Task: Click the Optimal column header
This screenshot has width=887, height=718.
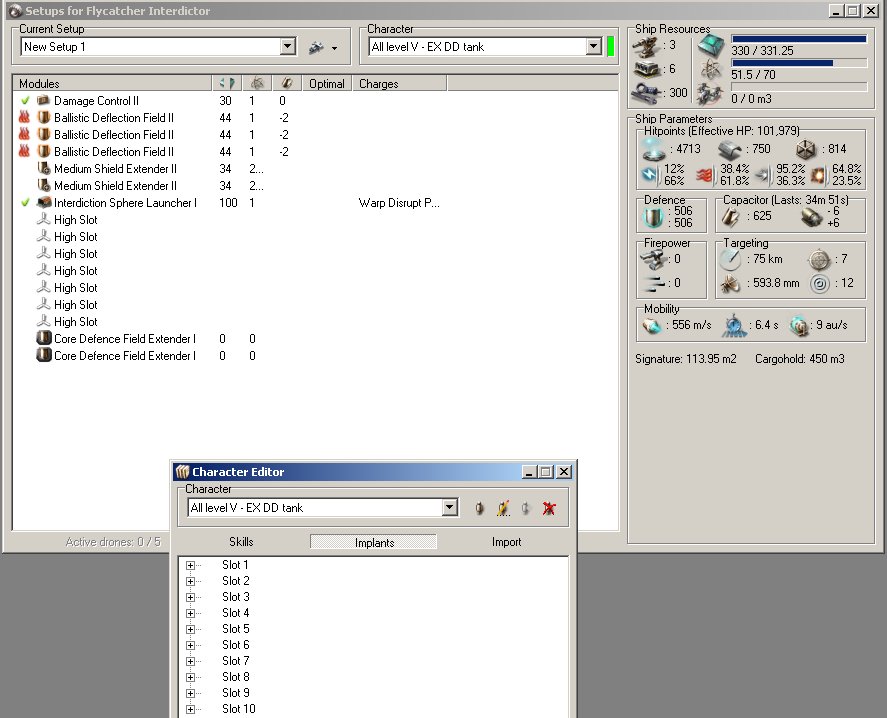Action: [x=327, y=84]
